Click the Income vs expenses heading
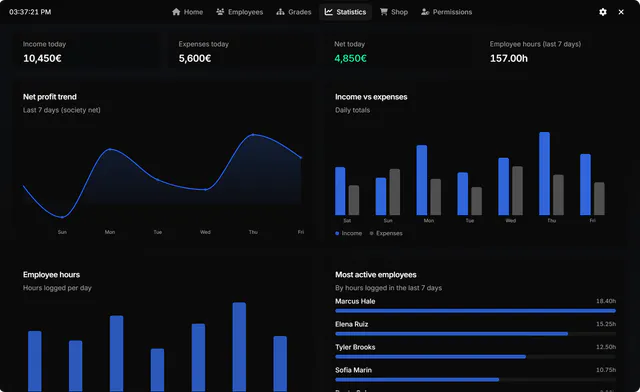Viewport: 640px width, 392px height. (x=371, y=97)
